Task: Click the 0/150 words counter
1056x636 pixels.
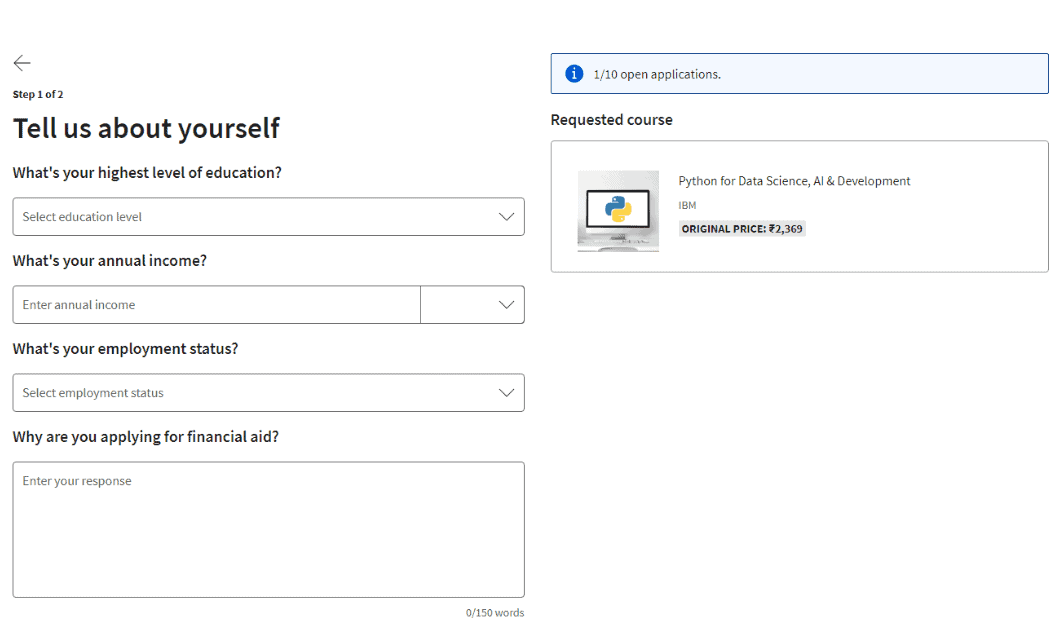Action: coord(496,612)
